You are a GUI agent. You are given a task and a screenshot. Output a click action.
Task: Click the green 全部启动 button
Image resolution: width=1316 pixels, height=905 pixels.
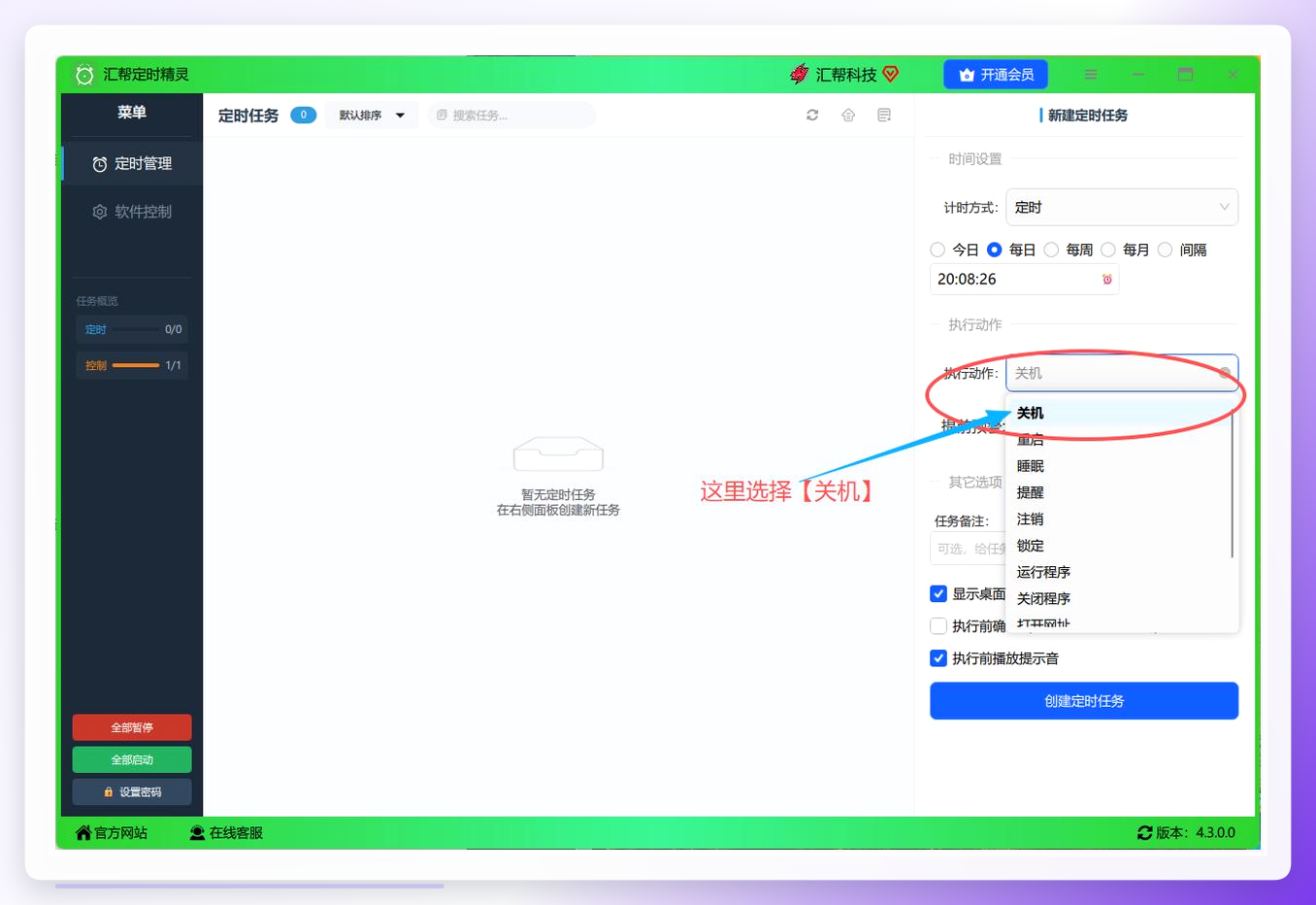click(132, 759)
